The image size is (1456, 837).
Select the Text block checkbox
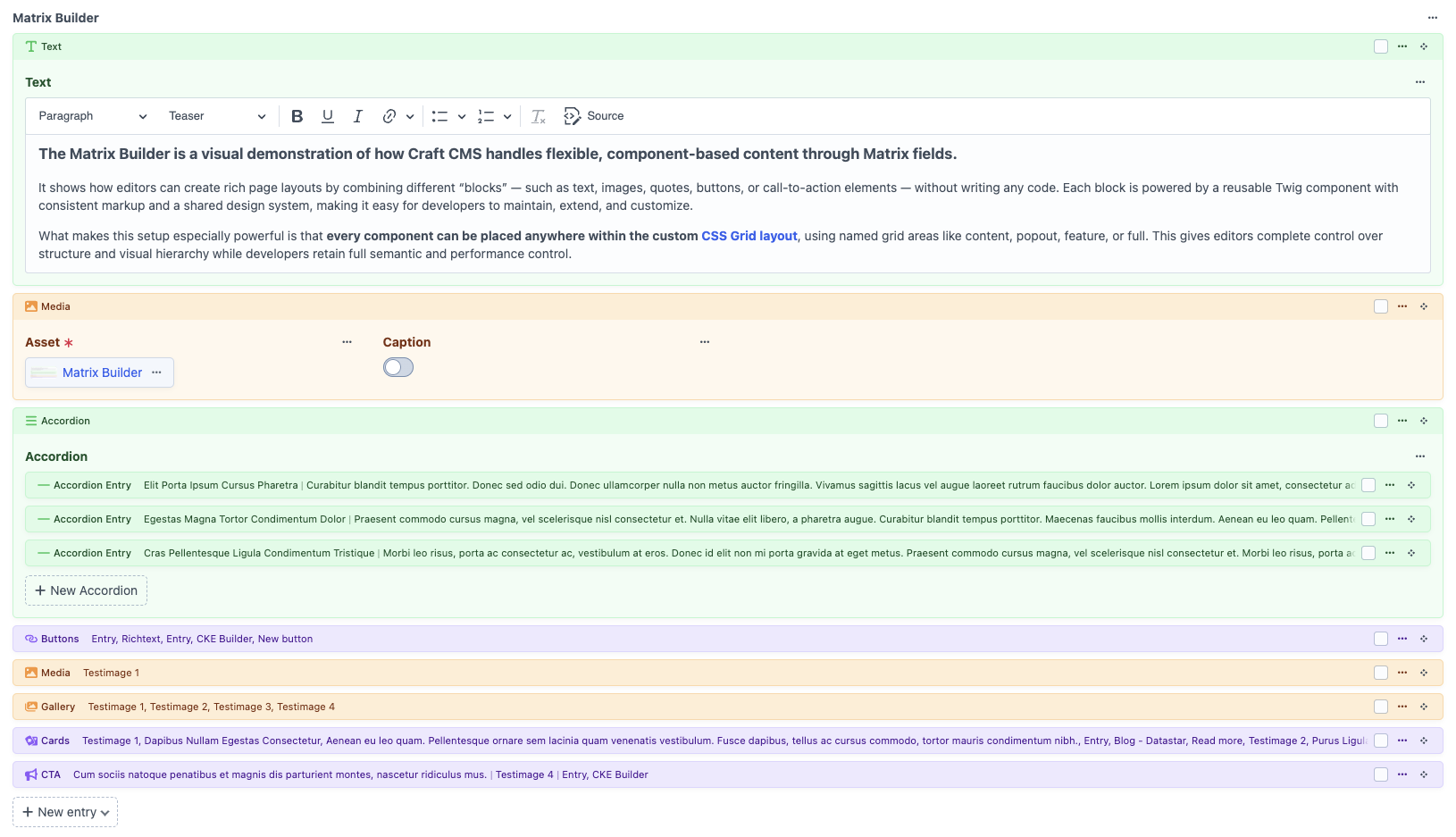1381,46
